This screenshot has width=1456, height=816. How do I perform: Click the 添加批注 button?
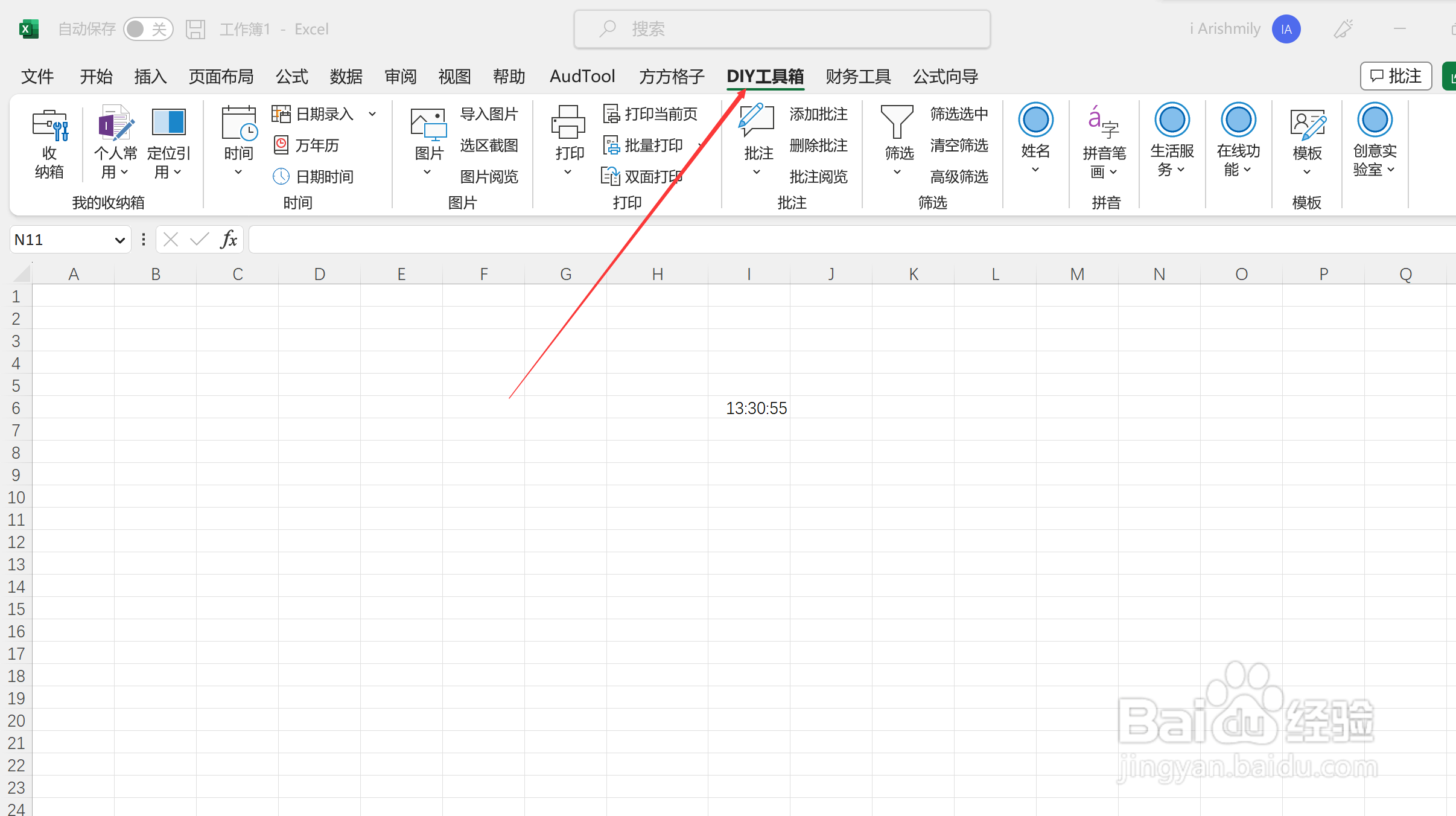(818, 114)
